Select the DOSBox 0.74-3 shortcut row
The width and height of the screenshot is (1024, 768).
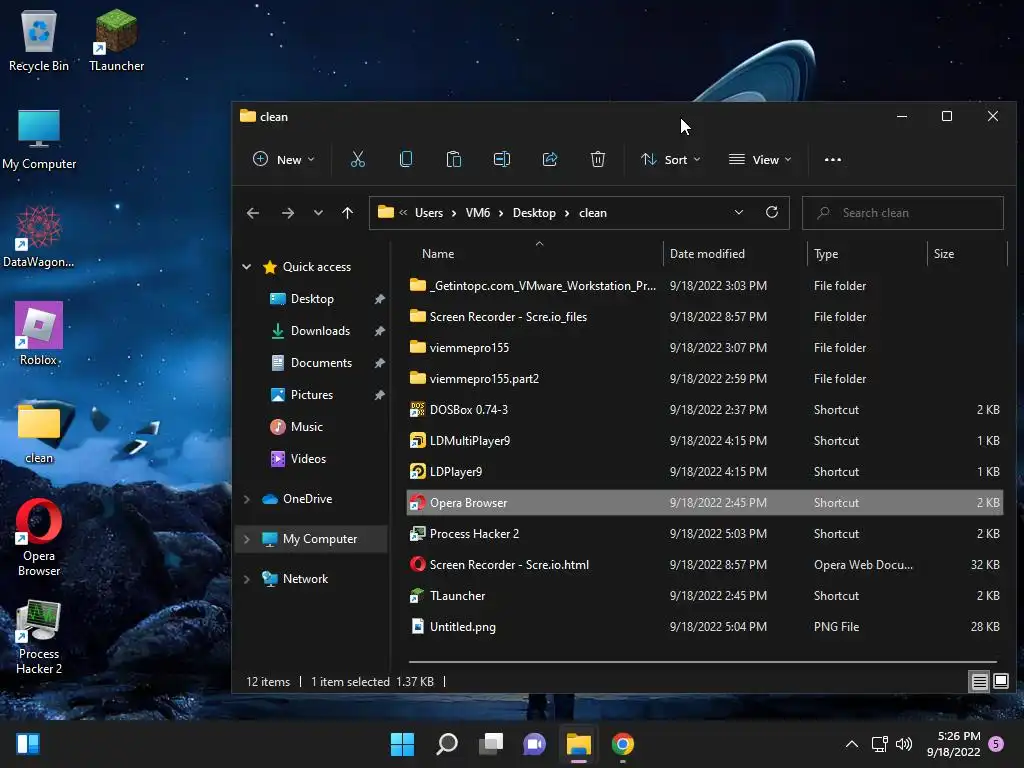(705, 410)
